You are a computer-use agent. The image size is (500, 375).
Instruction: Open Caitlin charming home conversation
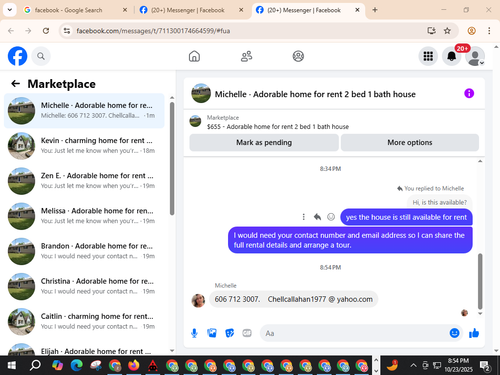pyautogui.click(x=84, y=322)
